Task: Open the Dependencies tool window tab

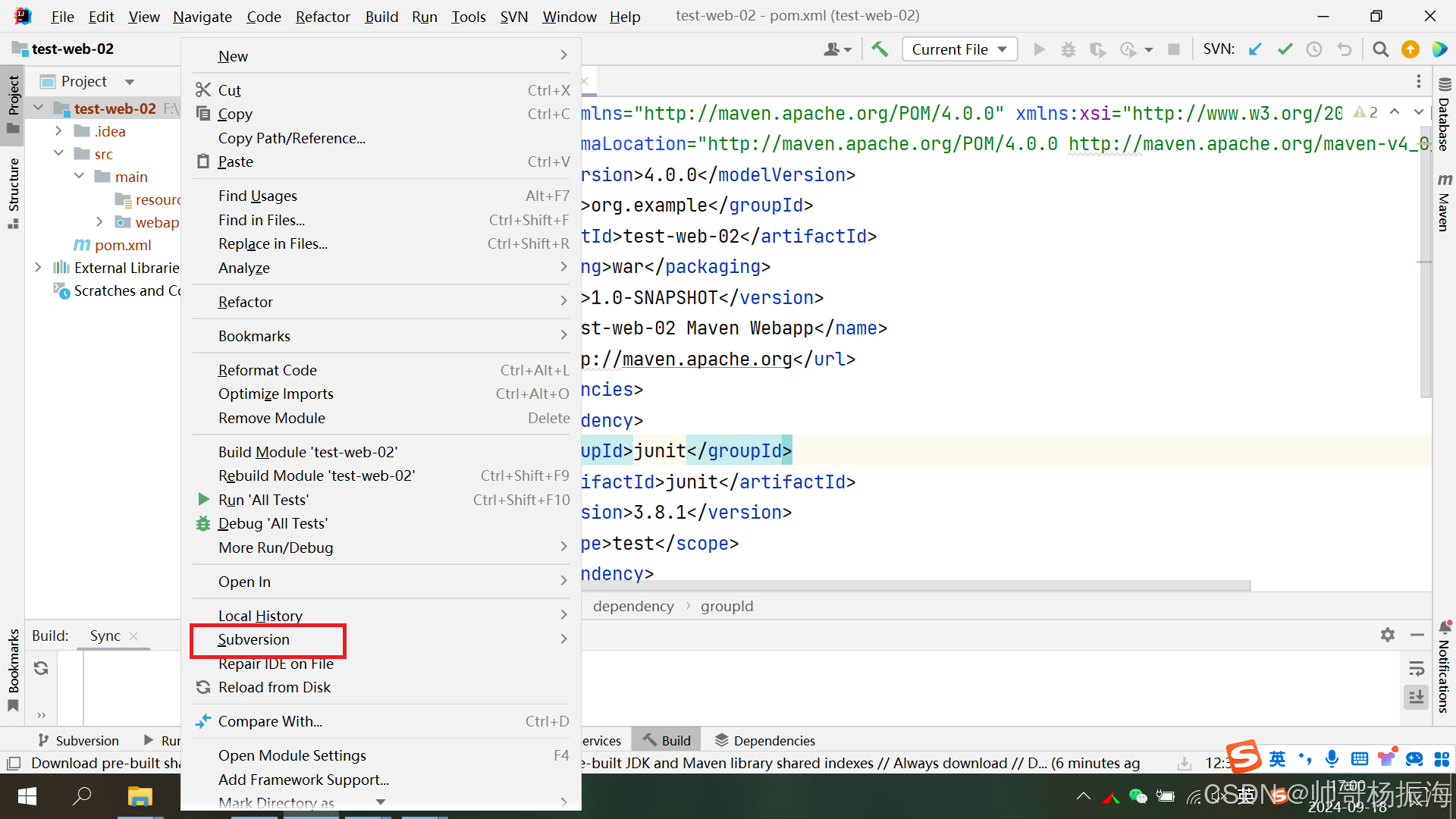Action: click(x=764, y=740)
